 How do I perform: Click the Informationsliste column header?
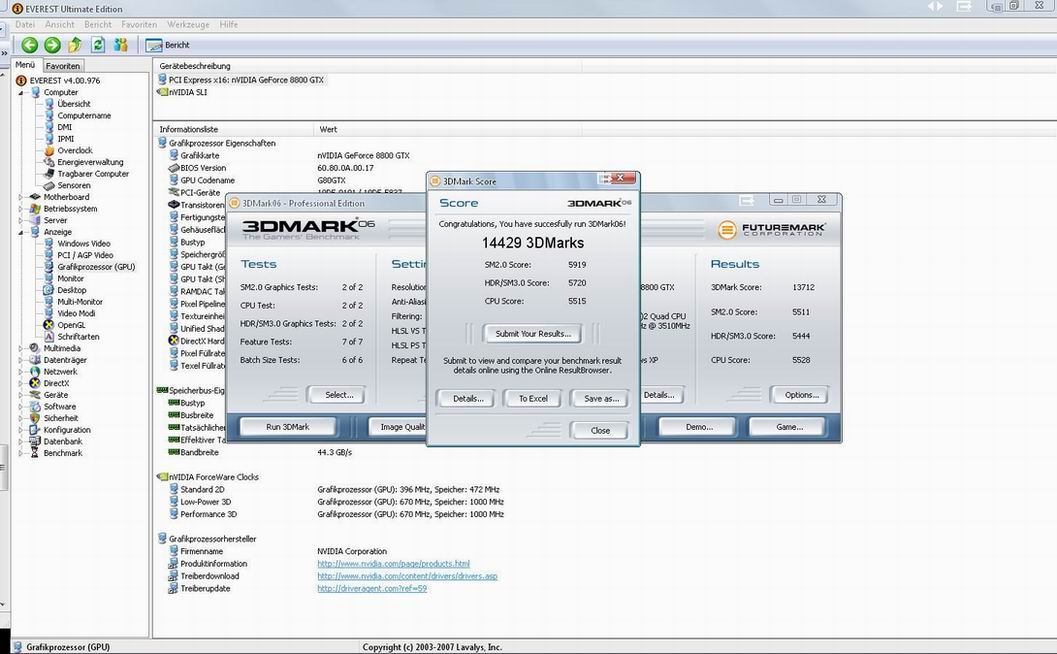coord(233,129)
